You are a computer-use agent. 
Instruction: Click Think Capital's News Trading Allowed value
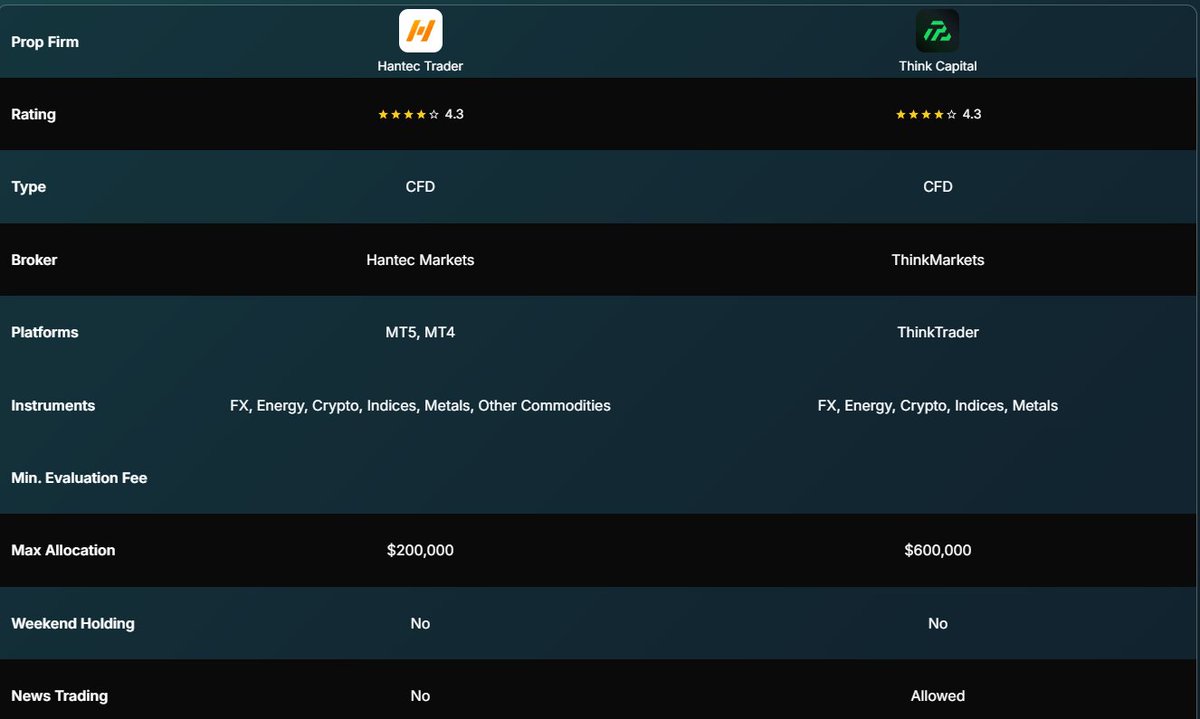pos(938,696)
